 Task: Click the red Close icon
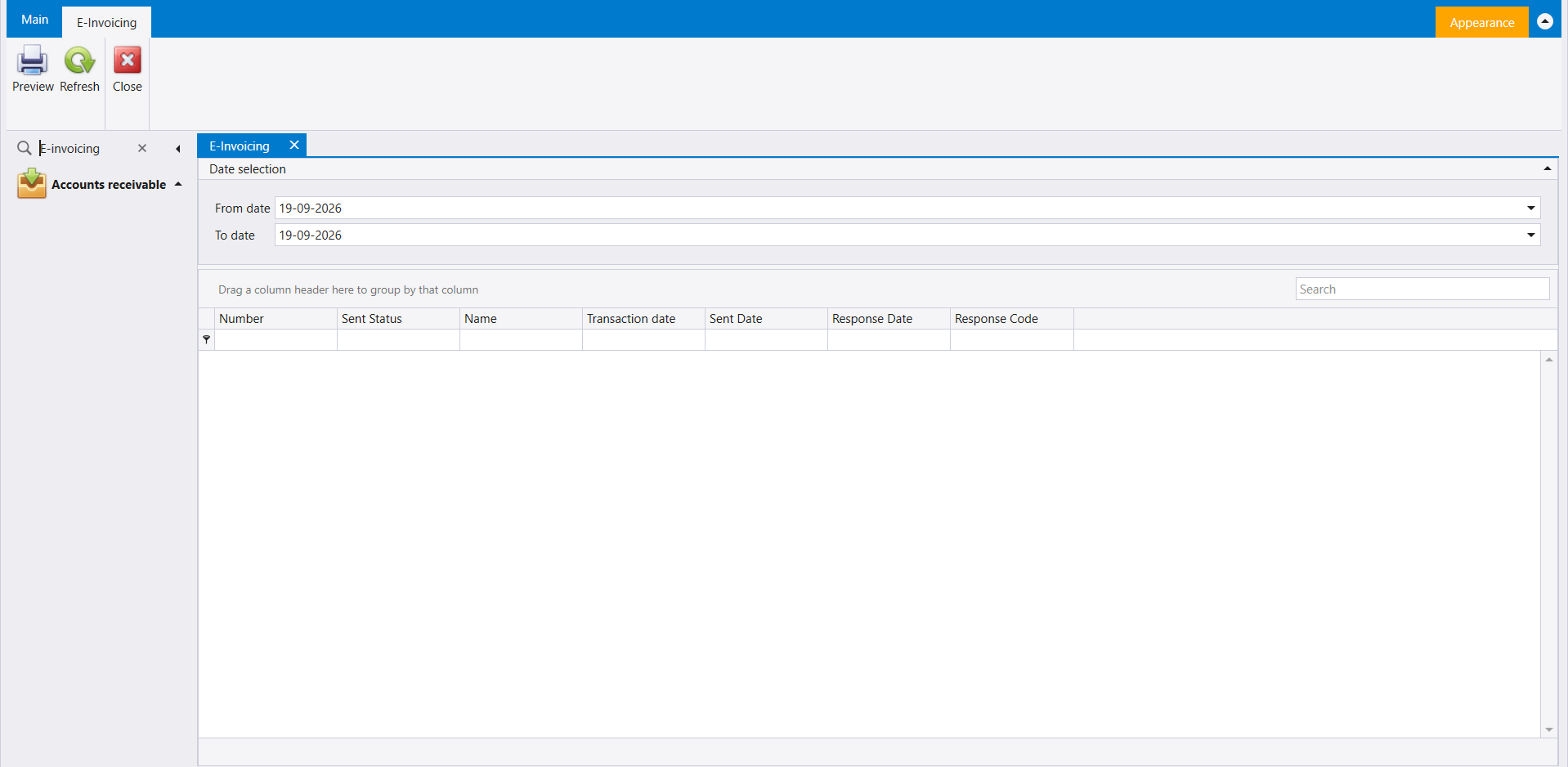(128, 61)
